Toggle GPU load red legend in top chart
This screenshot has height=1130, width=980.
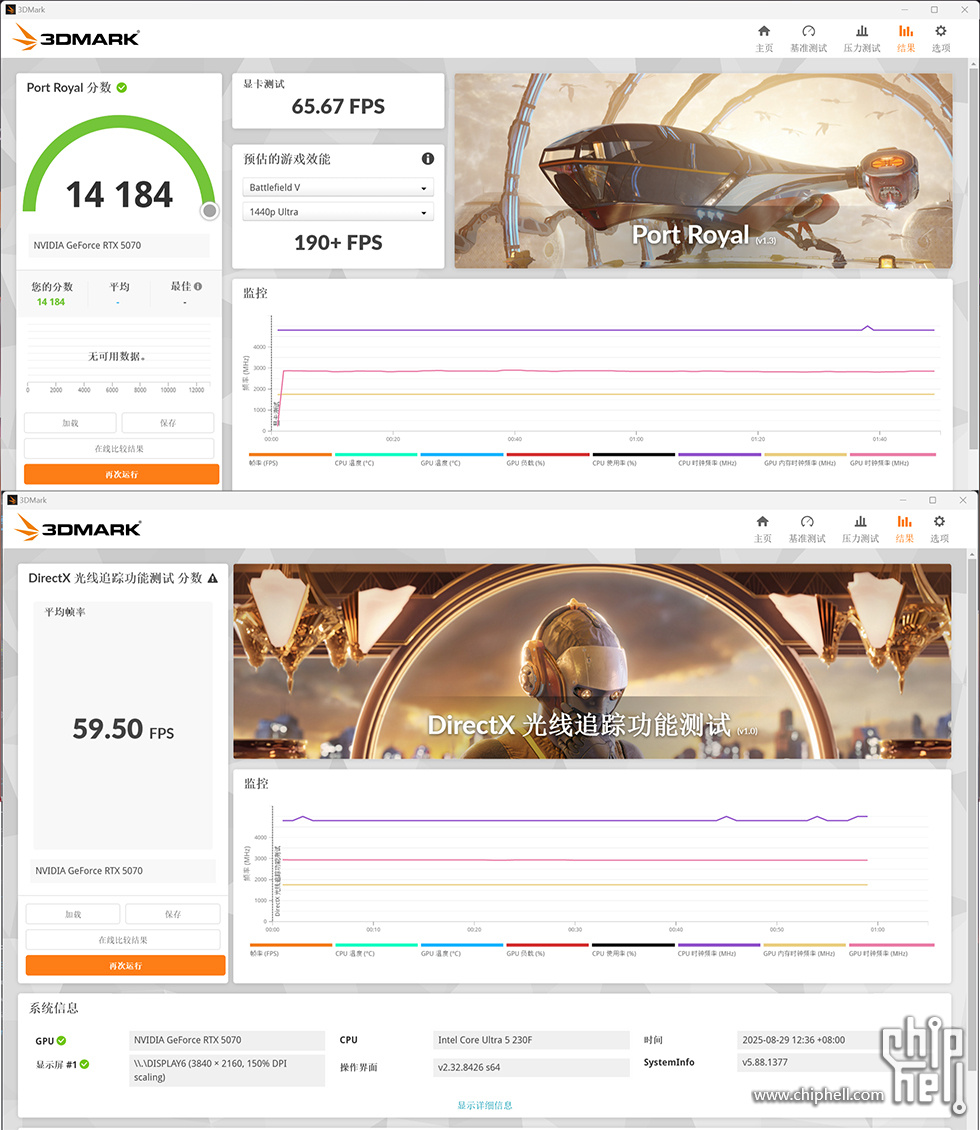tap(548, 459)
